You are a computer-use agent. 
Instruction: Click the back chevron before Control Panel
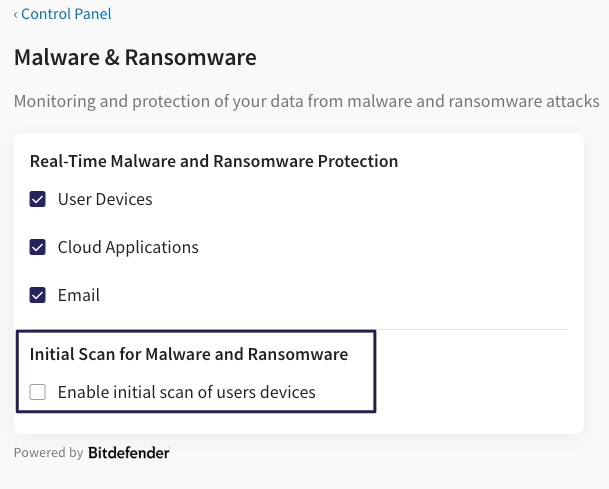pyautogui.click(x=16, y=14)
